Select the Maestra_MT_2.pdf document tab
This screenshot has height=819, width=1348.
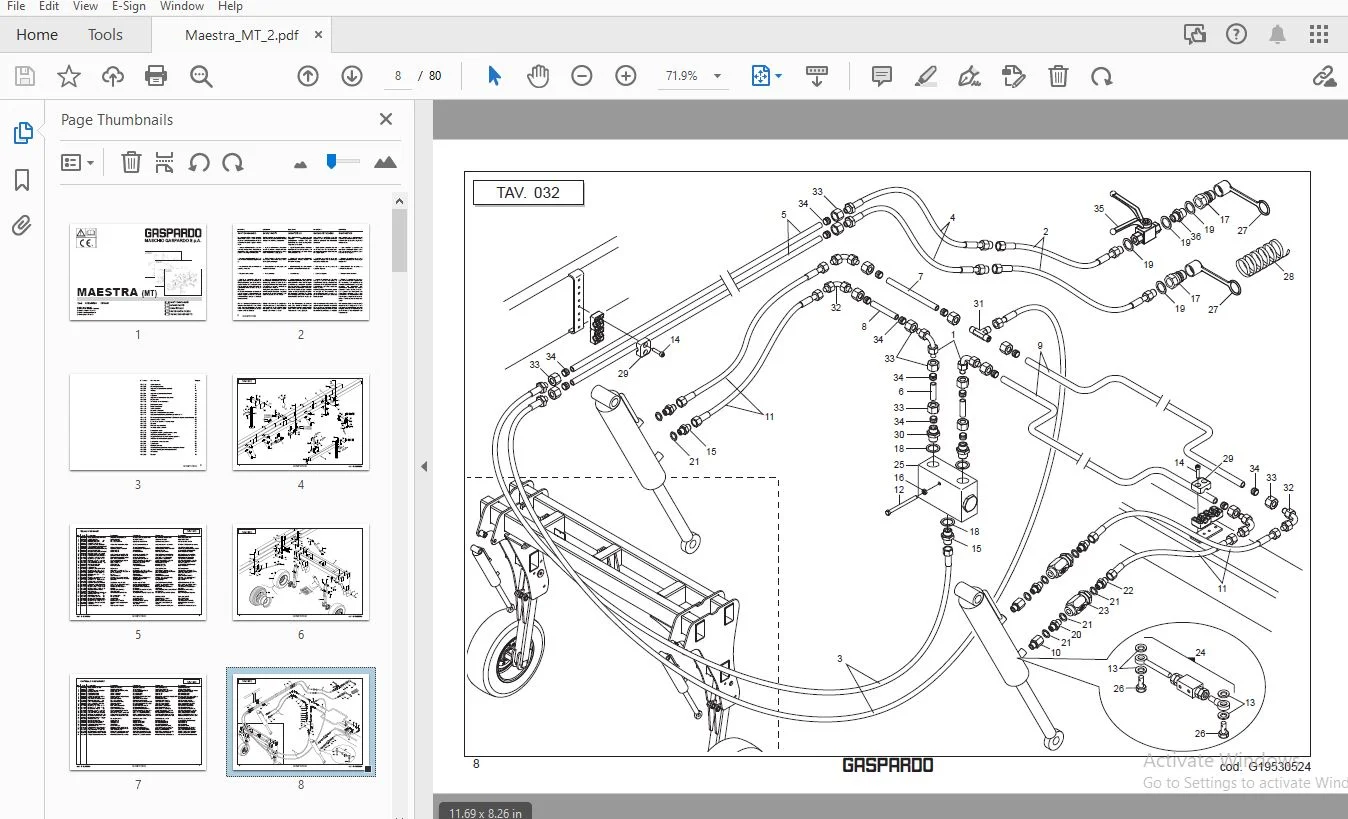click(241, 35)
